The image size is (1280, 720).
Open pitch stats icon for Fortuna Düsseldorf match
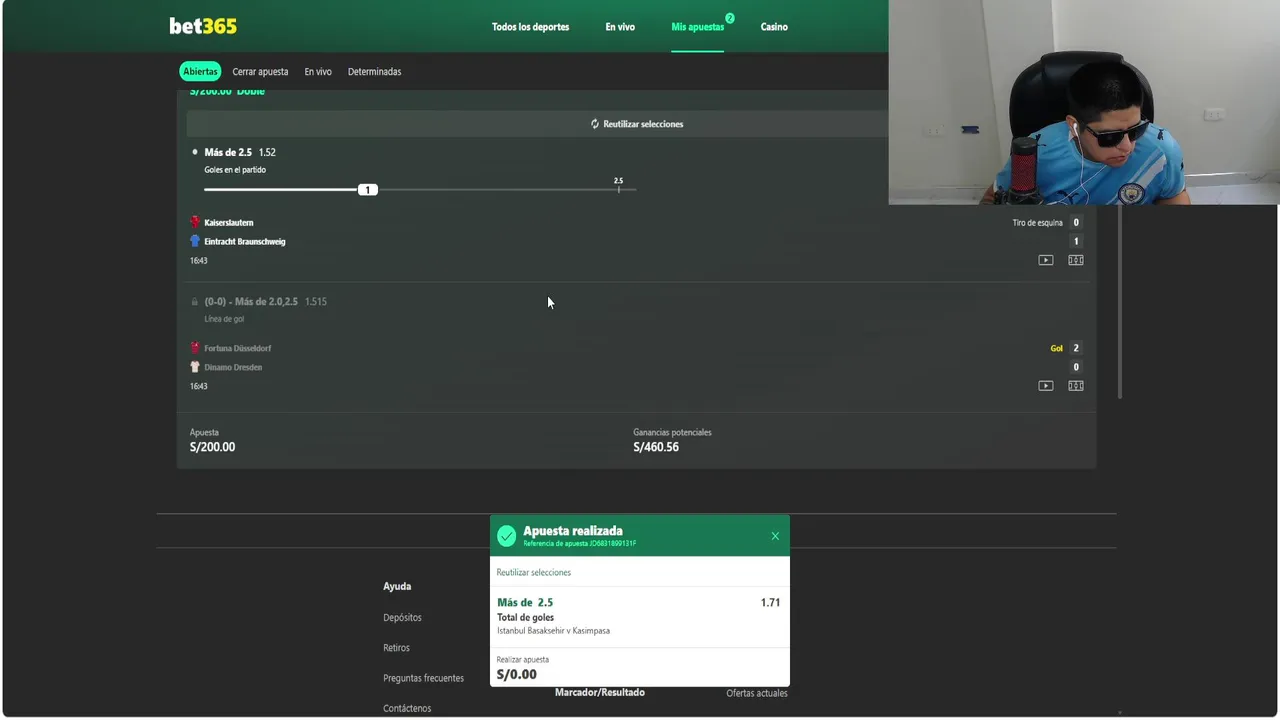pos(1075,386)
